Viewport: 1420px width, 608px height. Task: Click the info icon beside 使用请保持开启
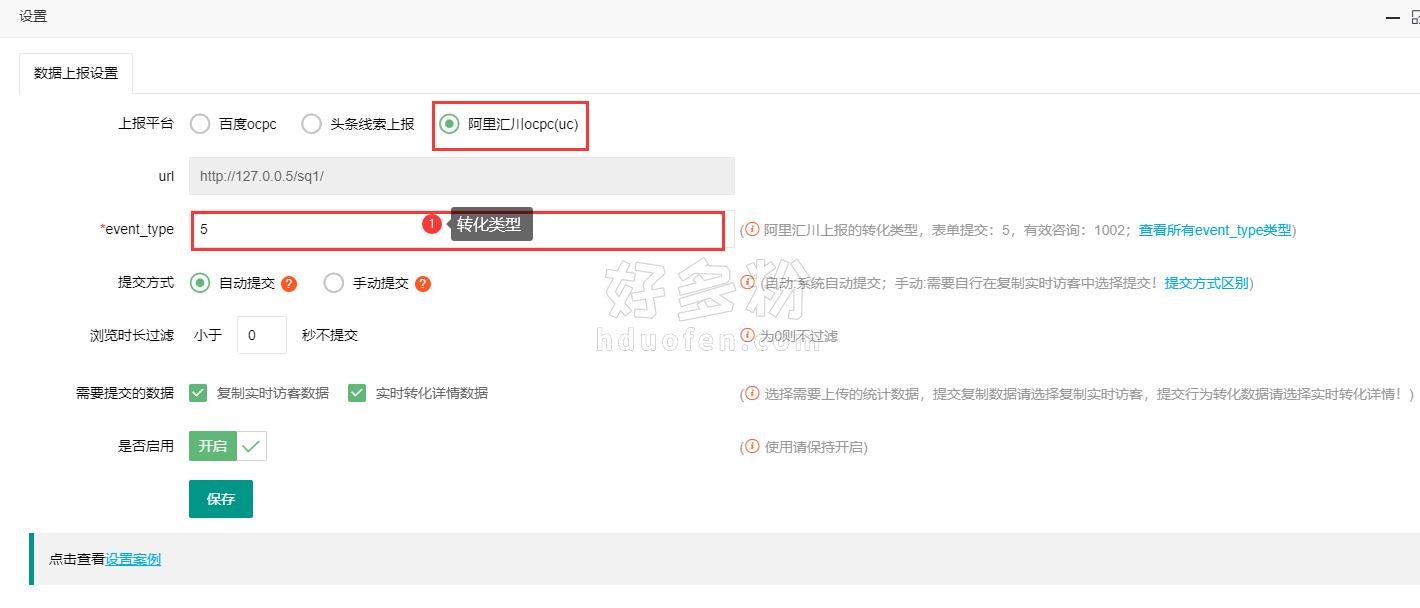(x=752, y=447)
